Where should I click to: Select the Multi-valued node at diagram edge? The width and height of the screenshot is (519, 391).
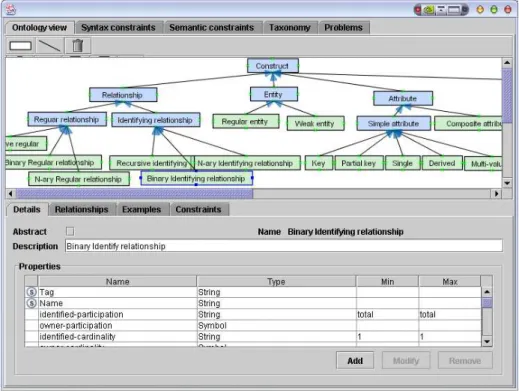click(483, 164)
